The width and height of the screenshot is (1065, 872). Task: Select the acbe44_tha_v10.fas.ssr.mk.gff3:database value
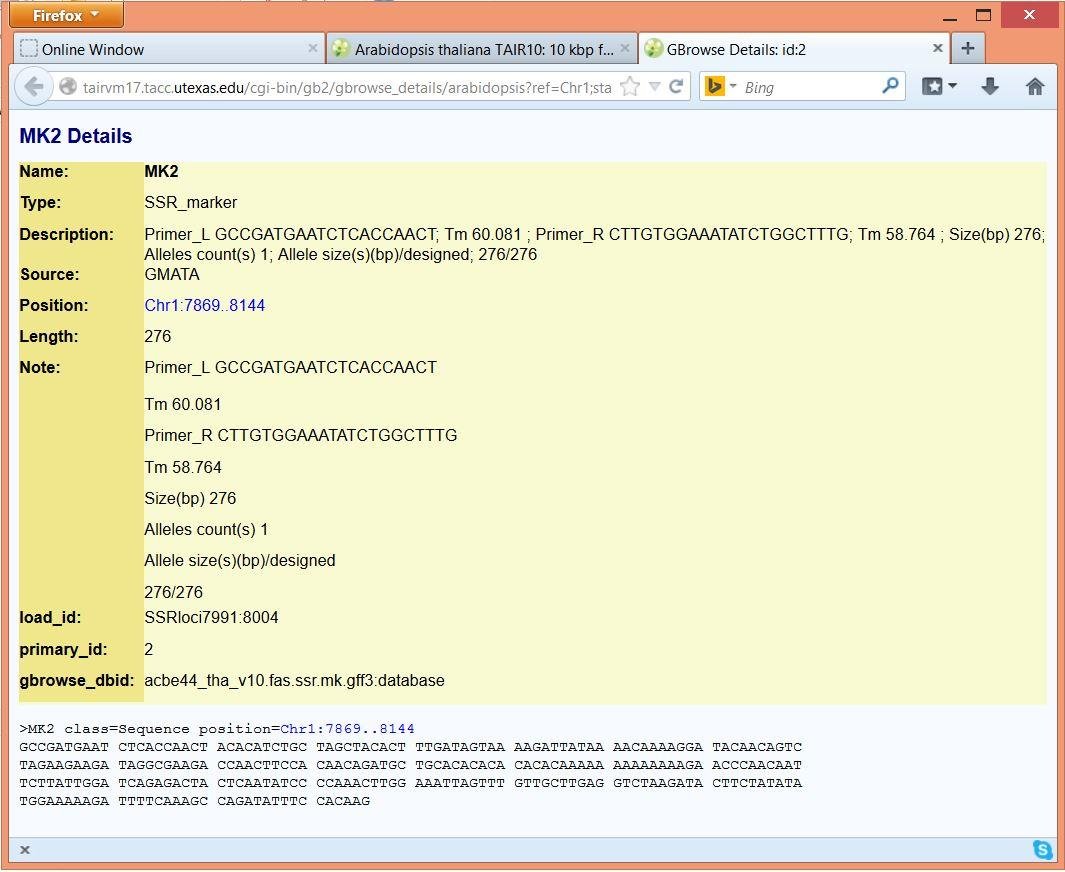point(294,680)
